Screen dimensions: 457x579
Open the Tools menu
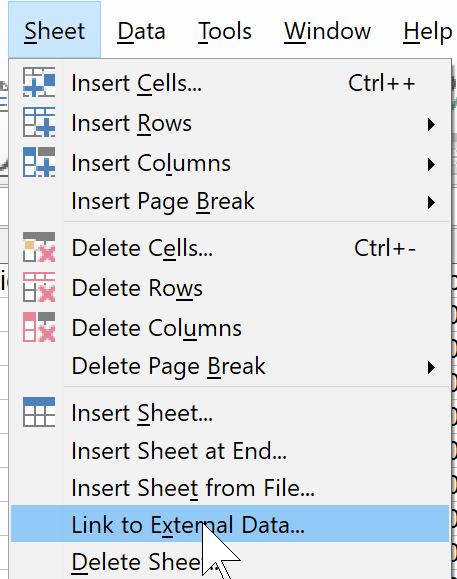click(224, 31)
